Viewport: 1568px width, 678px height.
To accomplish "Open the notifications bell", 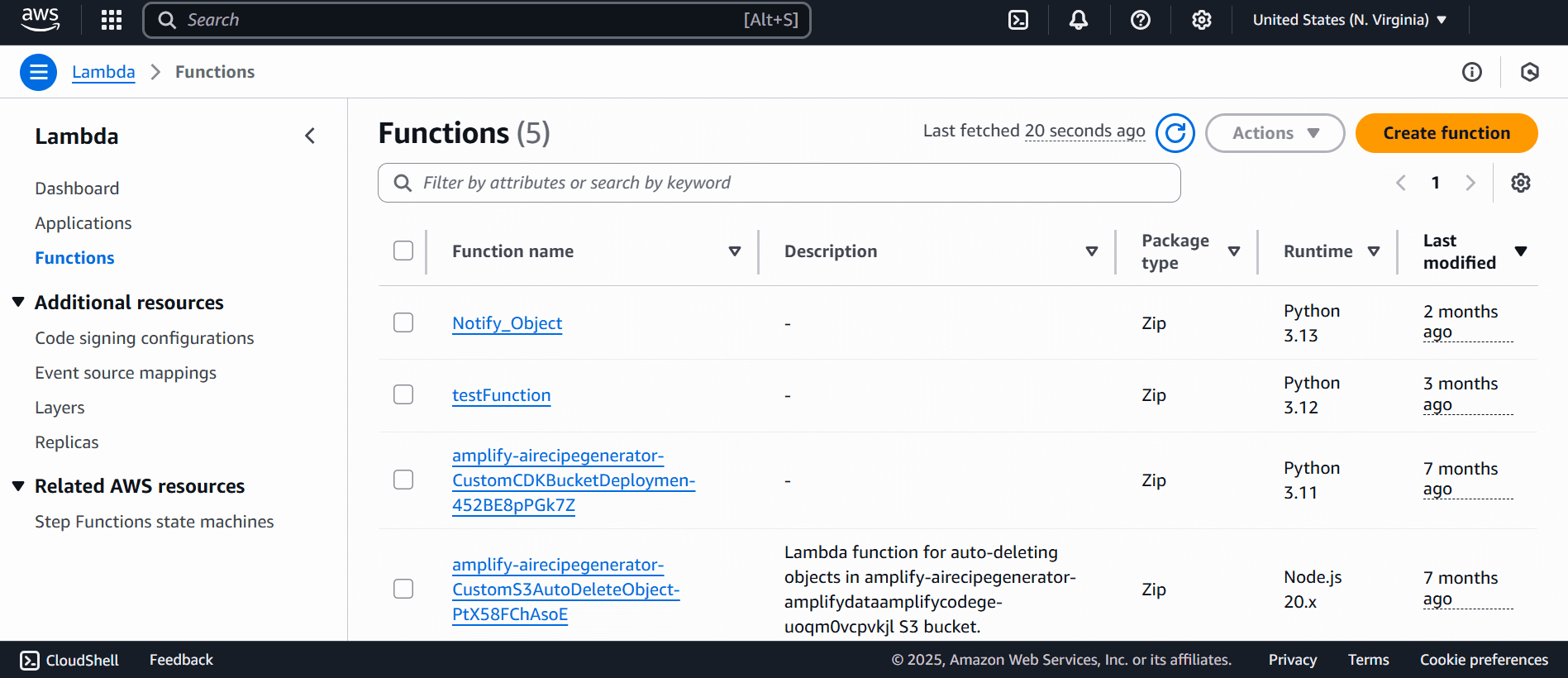I will pyautogui.click(x=1079, y=20).
